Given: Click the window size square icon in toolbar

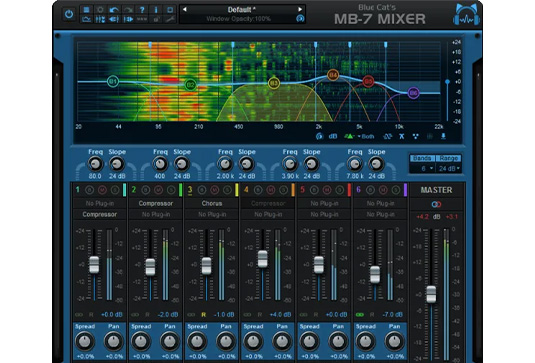Looking at the screenshot, I should [170, 10].
